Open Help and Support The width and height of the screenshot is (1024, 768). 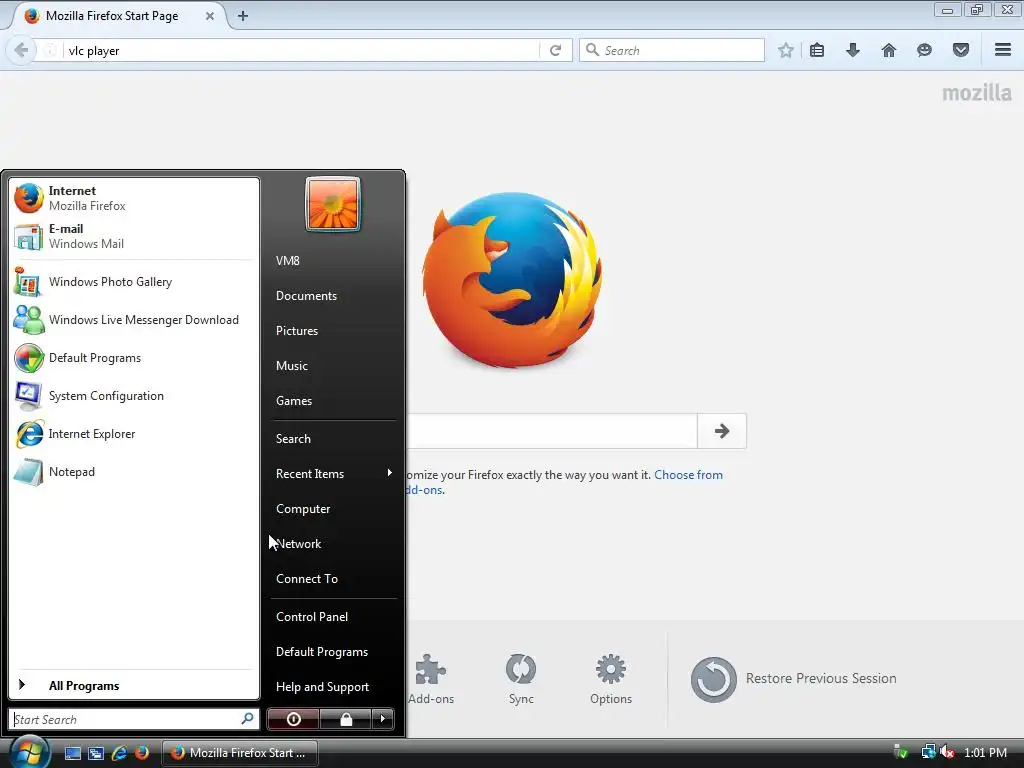(323, 687)
